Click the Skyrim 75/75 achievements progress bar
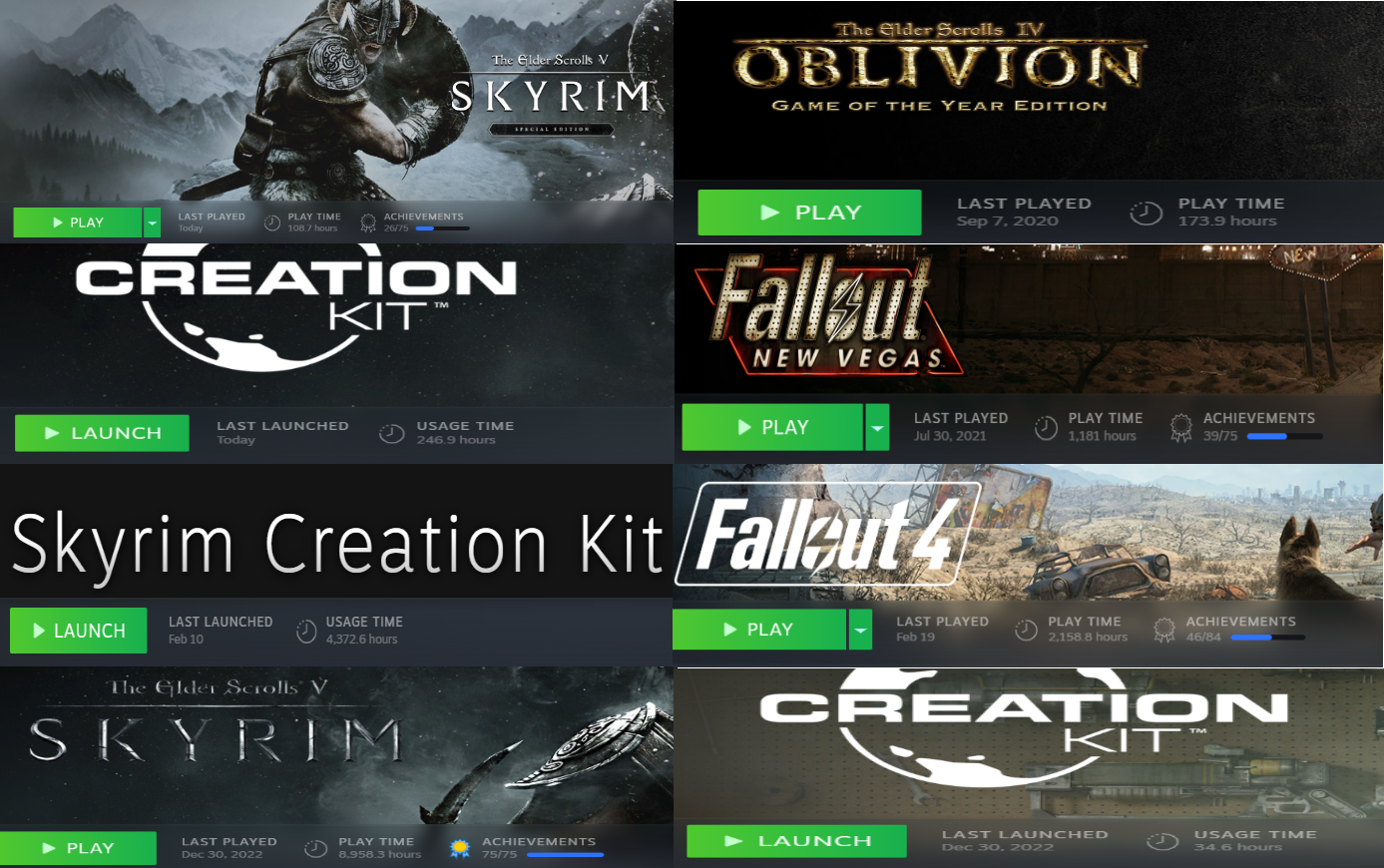Image resolution: width=1384 pixels, height=868 pixels. (566, 854)
